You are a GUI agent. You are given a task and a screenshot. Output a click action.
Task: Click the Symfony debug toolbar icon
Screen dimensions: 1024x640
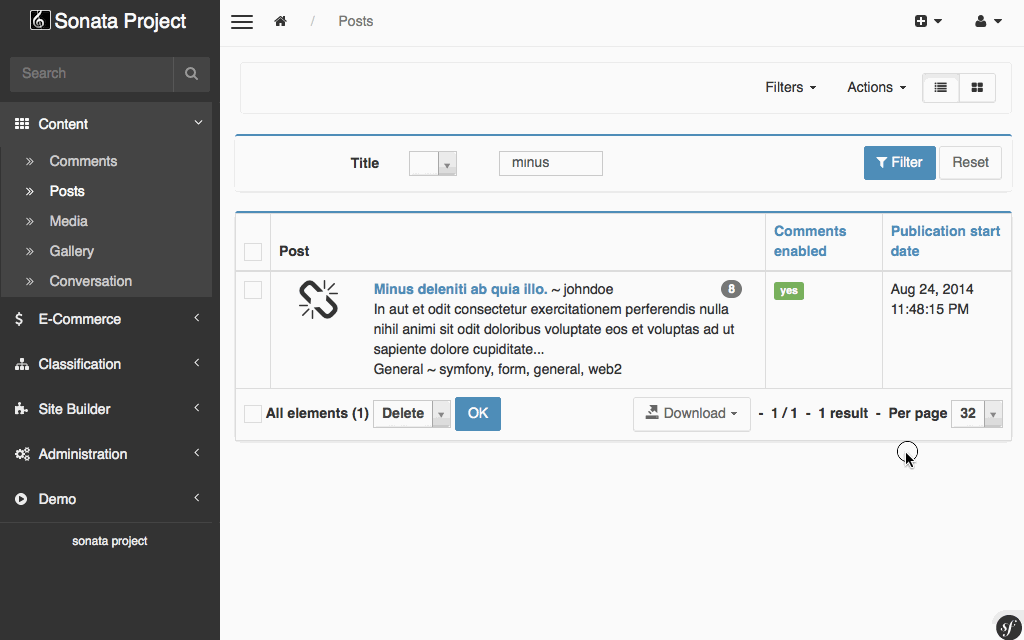[1007, 626]
